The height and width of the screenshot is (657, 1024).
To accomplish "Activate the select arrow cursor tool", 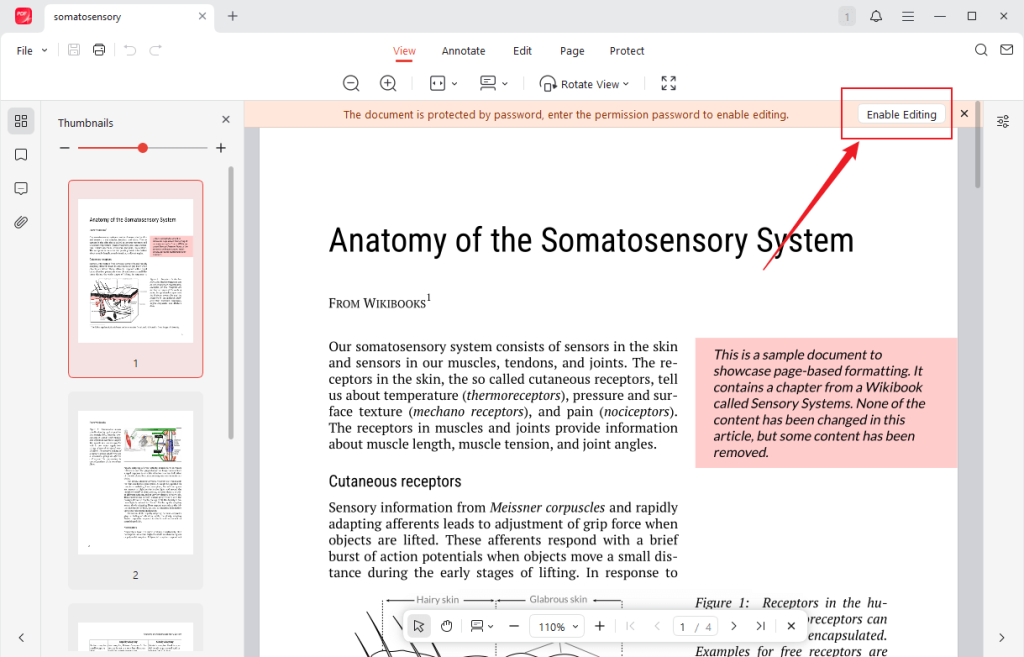I will (x=419, y=626).
